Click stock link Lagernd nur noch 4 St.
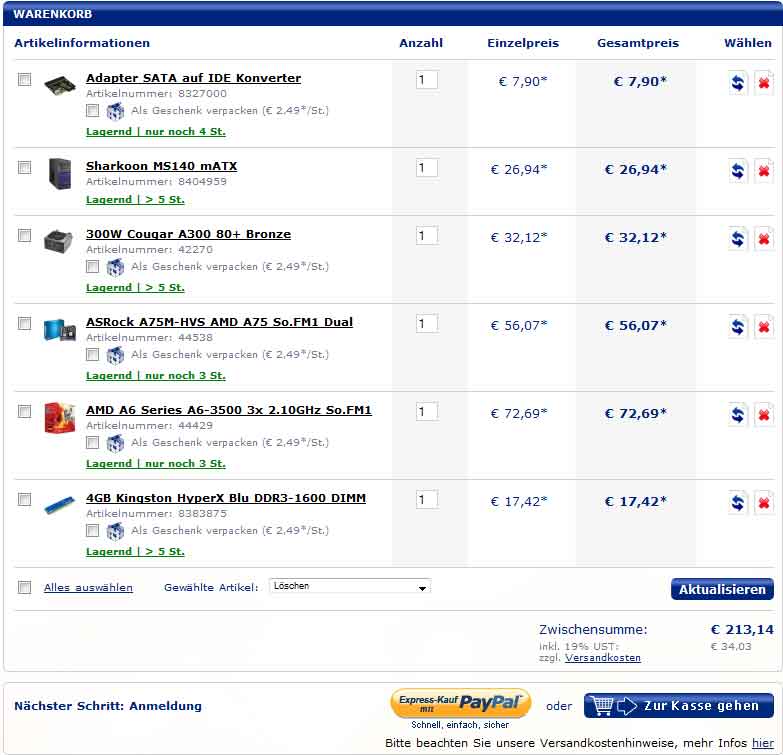 tap(156, 132)
